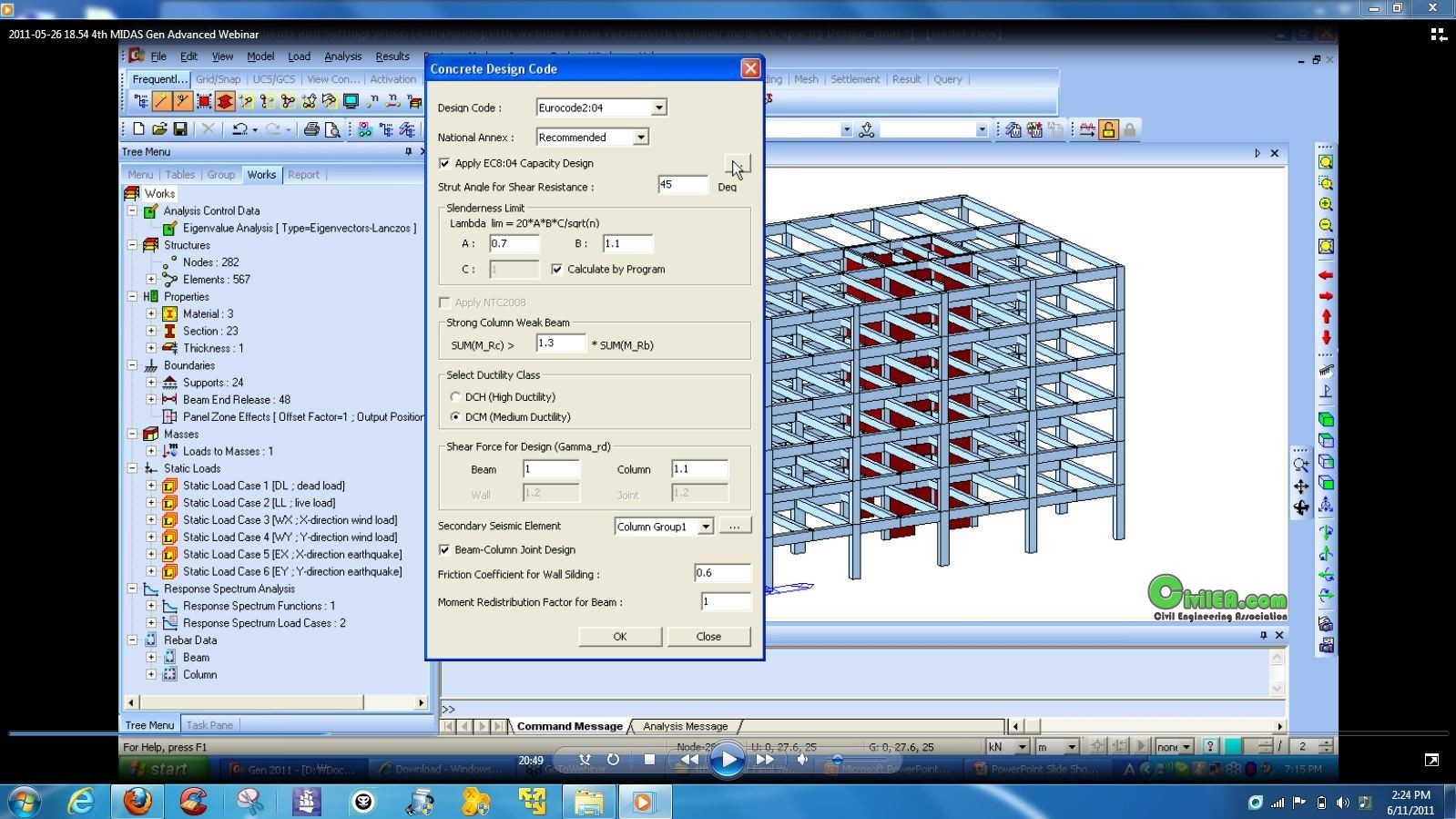The image size is (1456, 819).
Task: Open the kN force unit dropdown
Action: 1022,746
